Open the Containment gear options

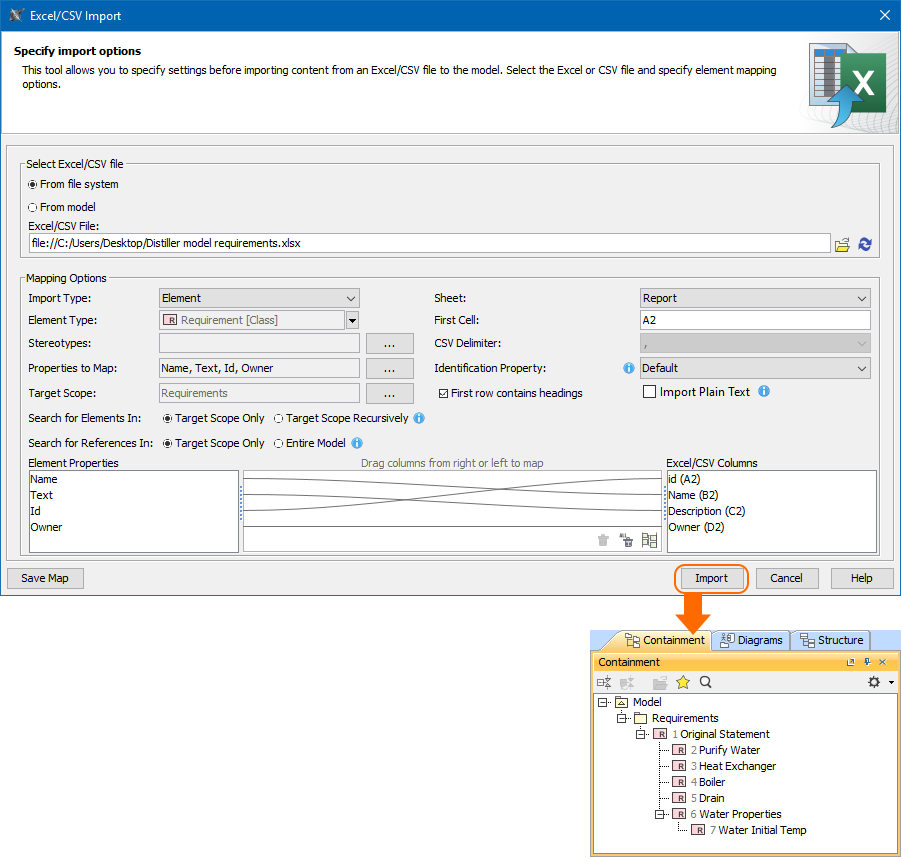coord(874,682)
